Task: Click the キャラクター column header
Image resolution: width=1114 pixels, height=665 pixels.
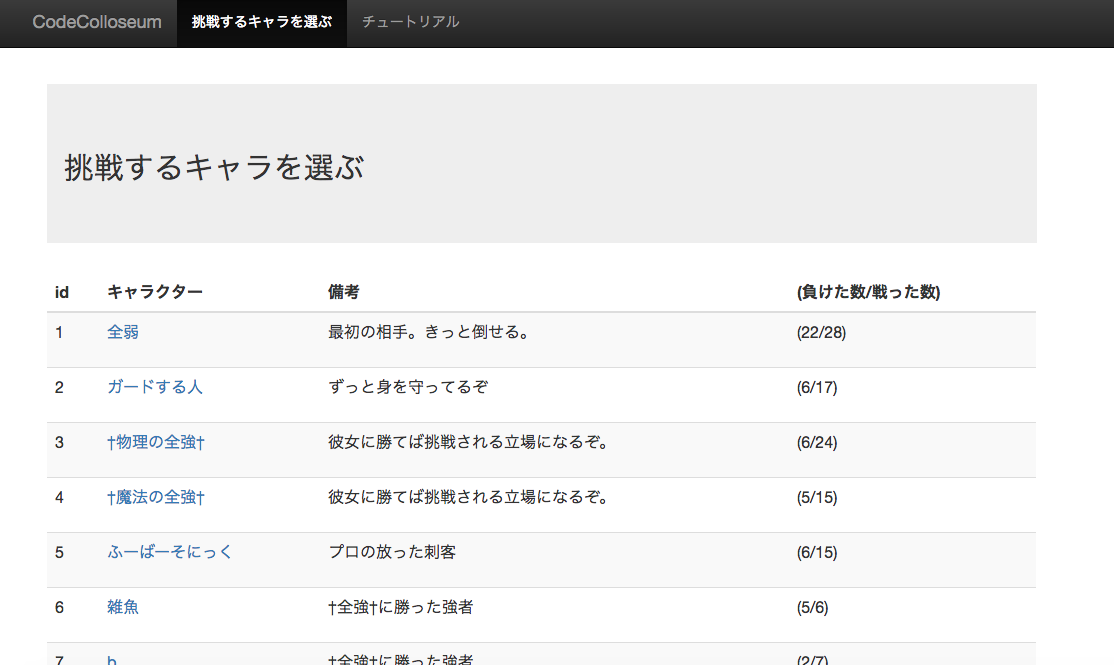Action: pyautogui.click(x=155, y=292)
